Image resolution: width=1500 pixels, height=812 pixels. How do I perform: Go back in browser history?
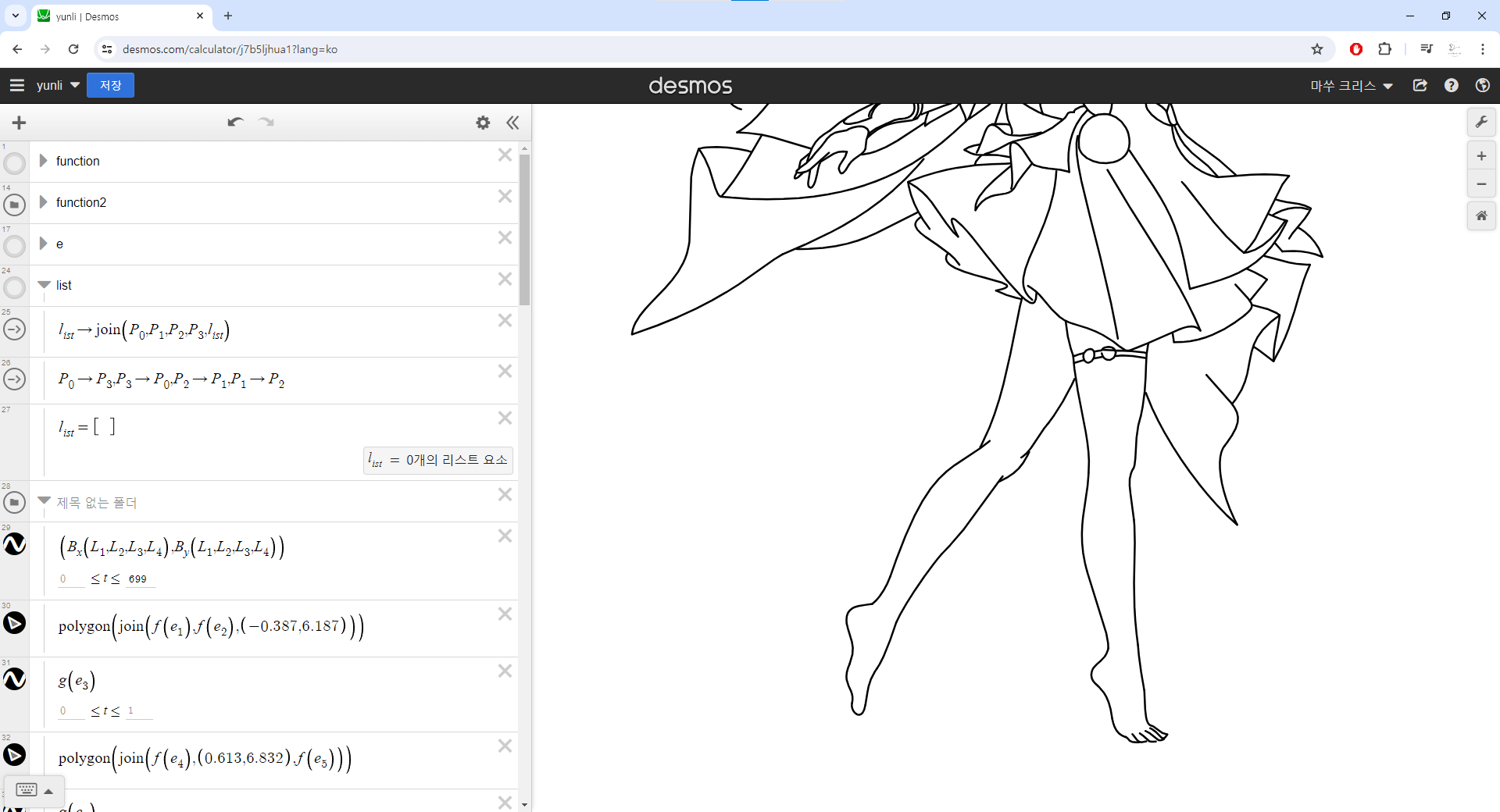pyautogui.click(x=17, y=49)
